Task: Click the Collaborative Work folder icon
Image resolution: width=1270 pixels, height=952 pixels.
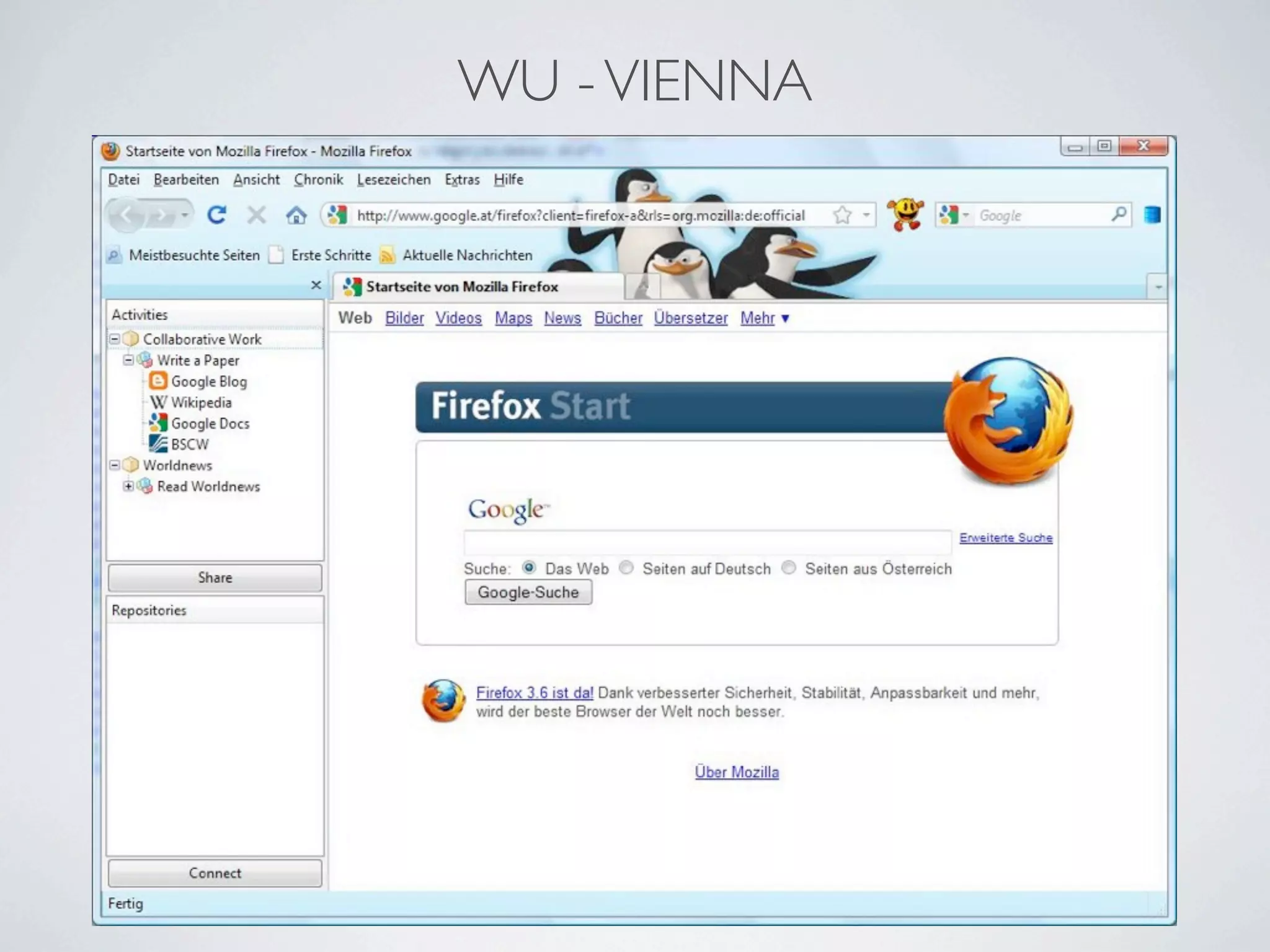Action: click(131, 339)
